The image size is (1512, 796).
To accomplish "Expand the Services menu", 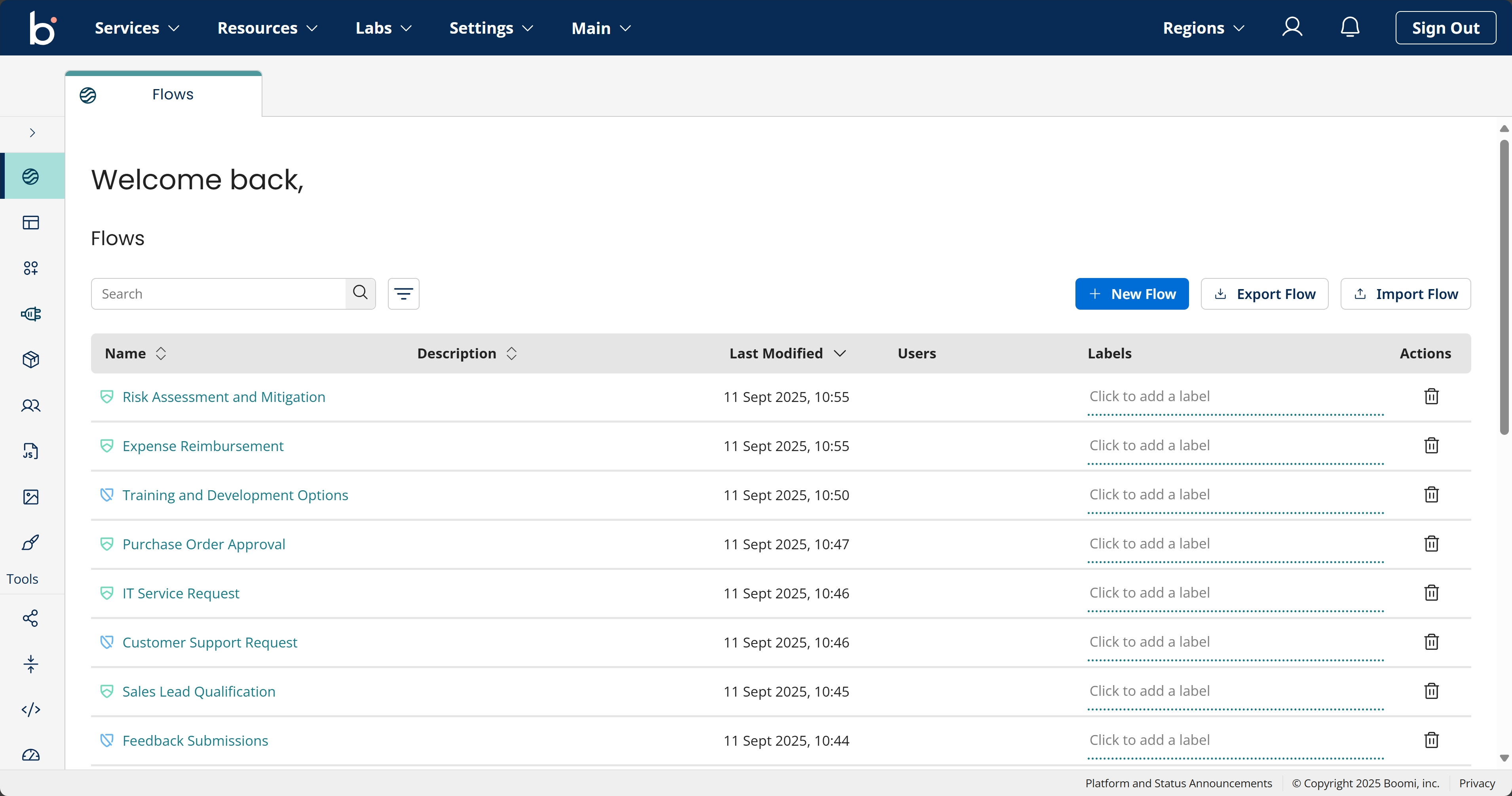I will 136,28.
